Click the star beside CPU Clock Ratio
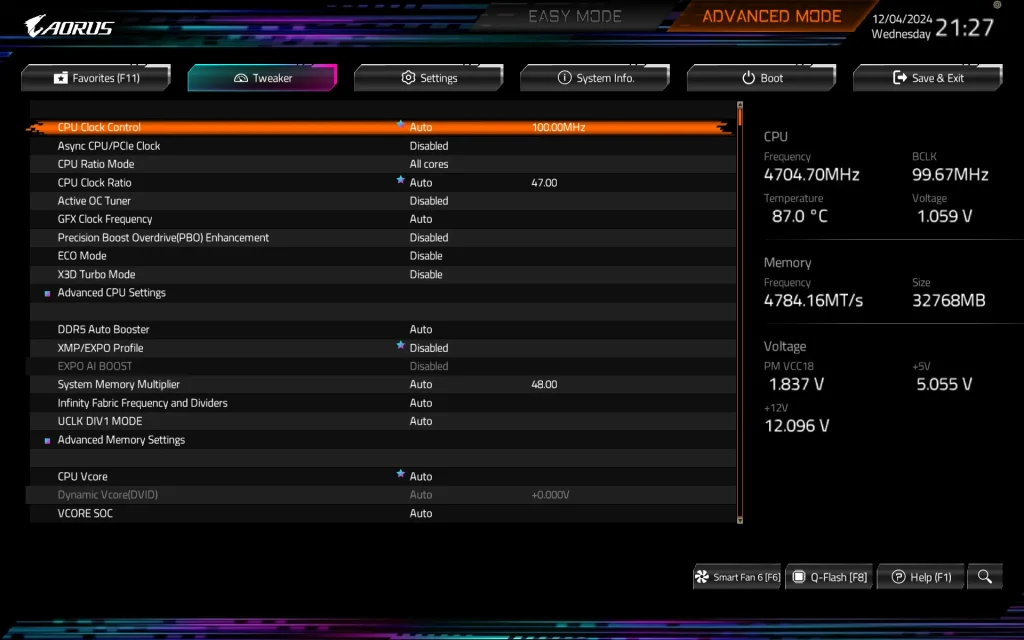1024x640 pixels. (x=399, y=182)
